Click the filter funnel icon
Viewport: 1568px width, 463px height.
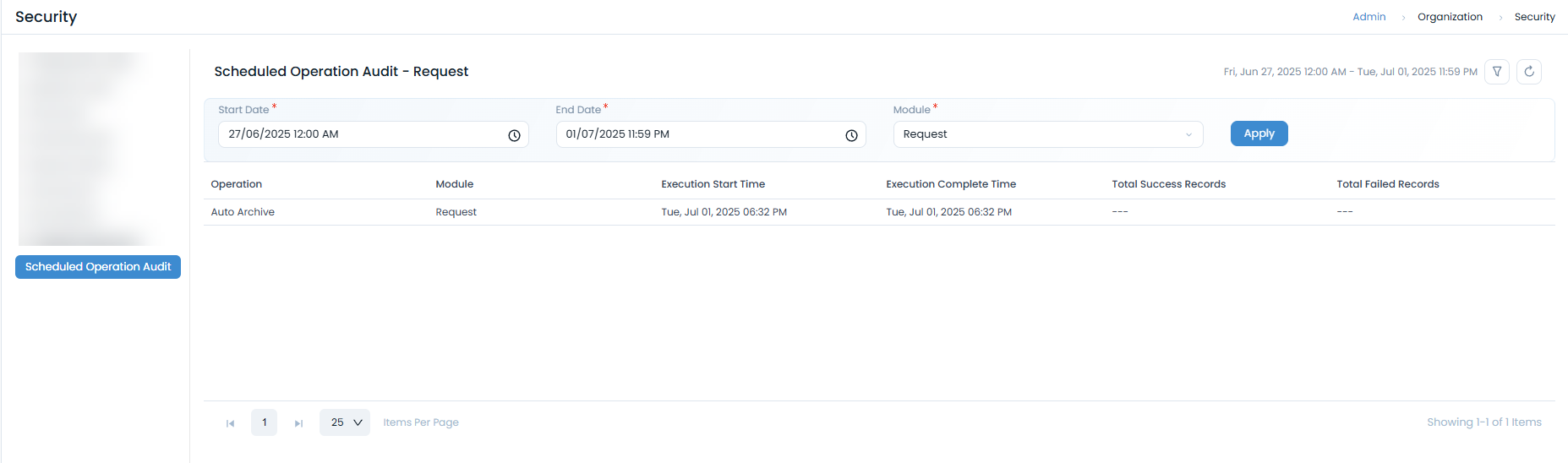click(x=1497, y=72)
